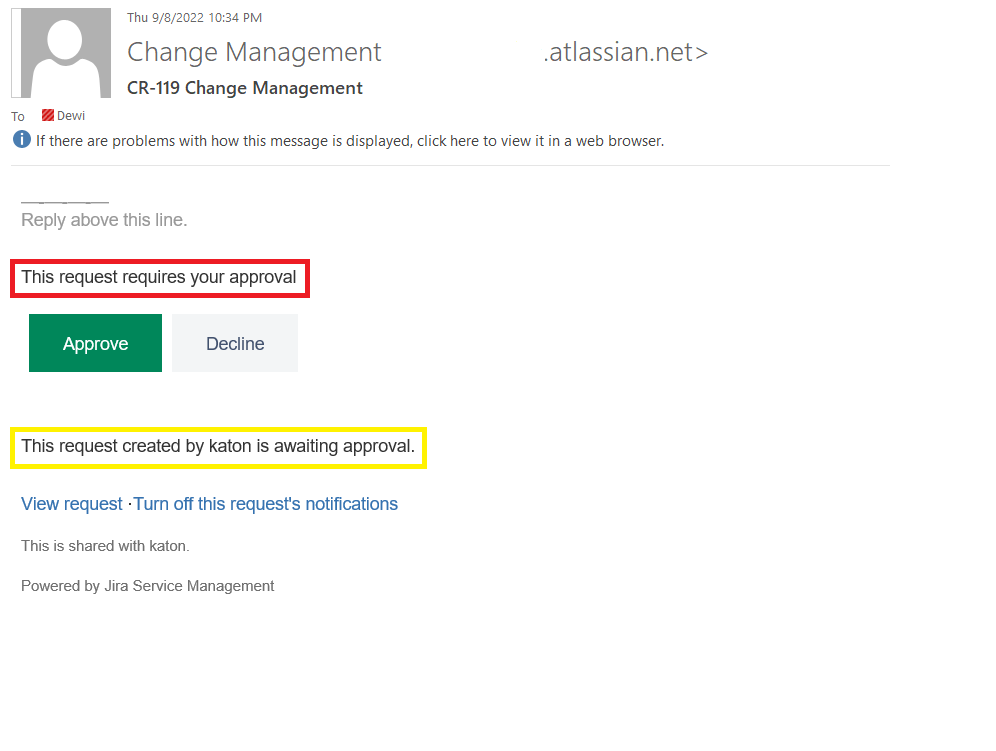Open the View request link
Image resolution: width=996 pixels, height=751 pixels.
coord(72,504)
